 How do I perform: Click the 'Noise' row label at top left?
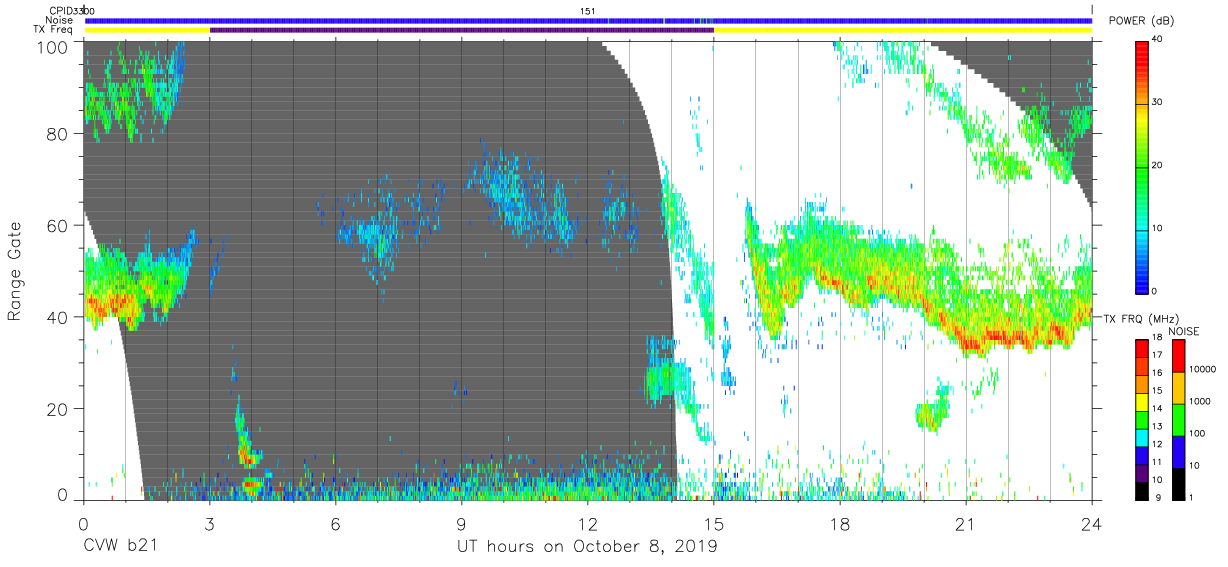click(x=59, y=20)
